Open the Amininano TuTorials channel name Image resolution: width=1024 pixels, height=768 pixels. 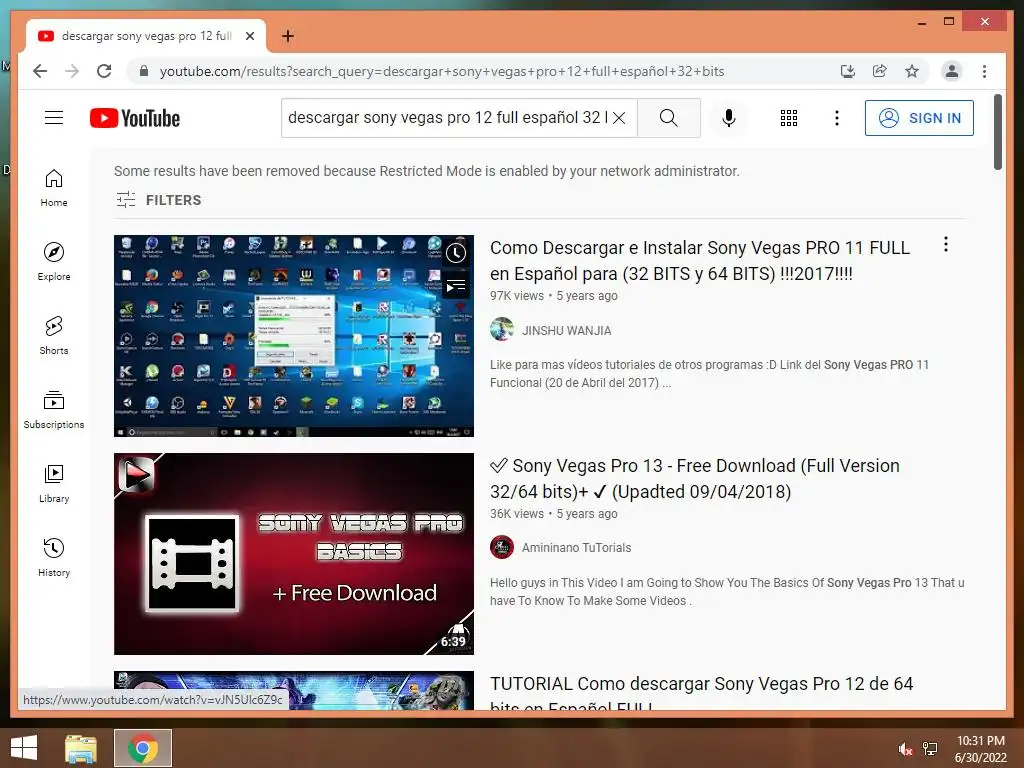pos(576,548)
